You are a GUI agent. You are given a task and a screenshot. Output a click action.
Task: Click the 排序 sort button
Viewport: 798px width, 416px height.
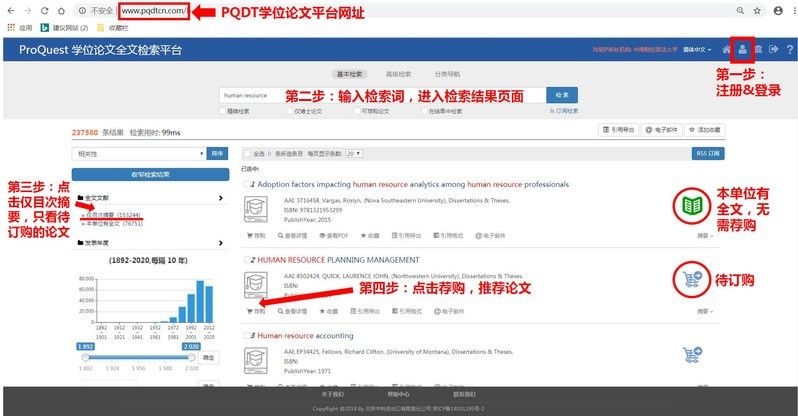[x=217, y=153]
